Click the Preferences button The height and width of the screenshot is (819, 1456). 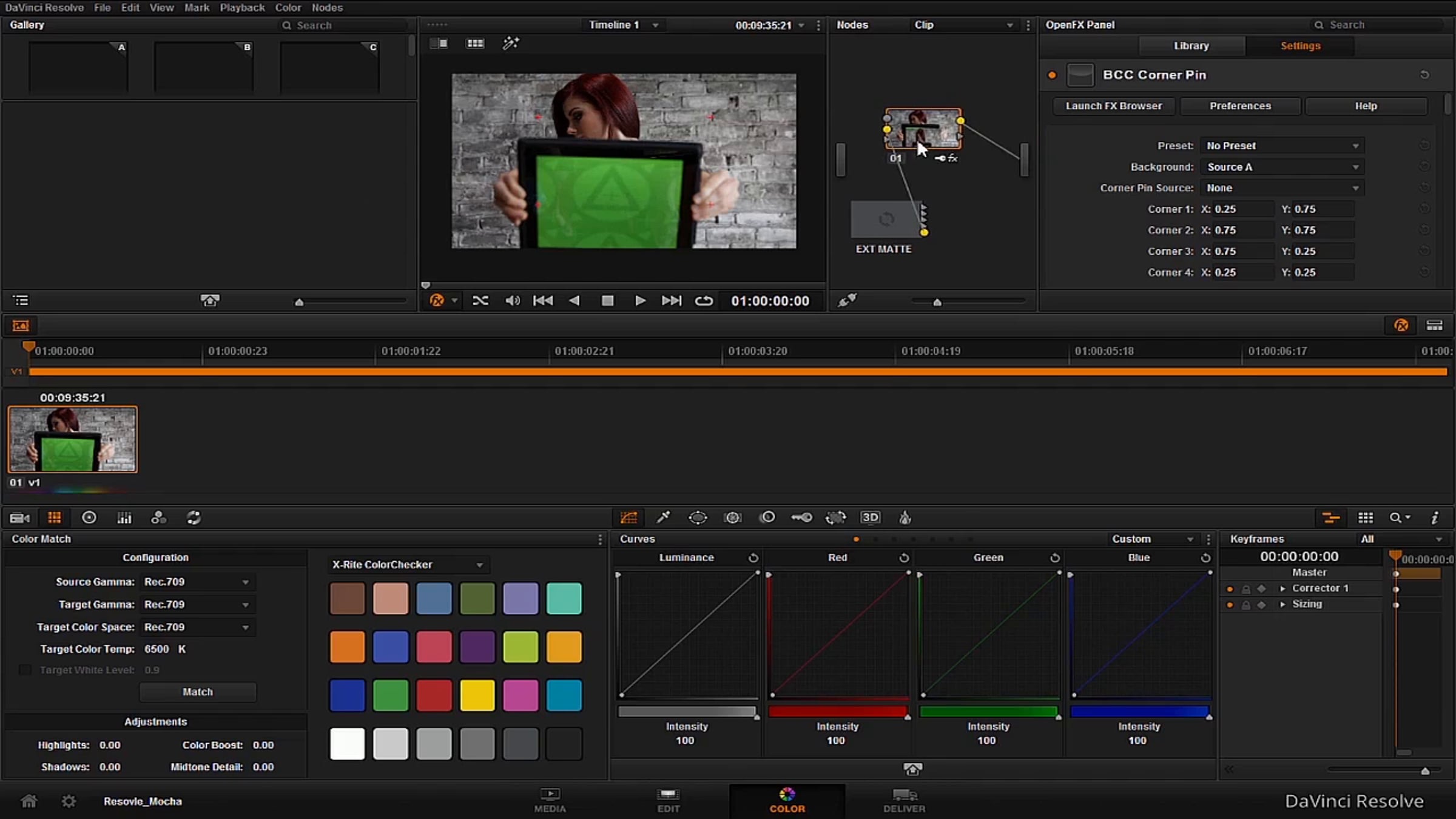1240,106
